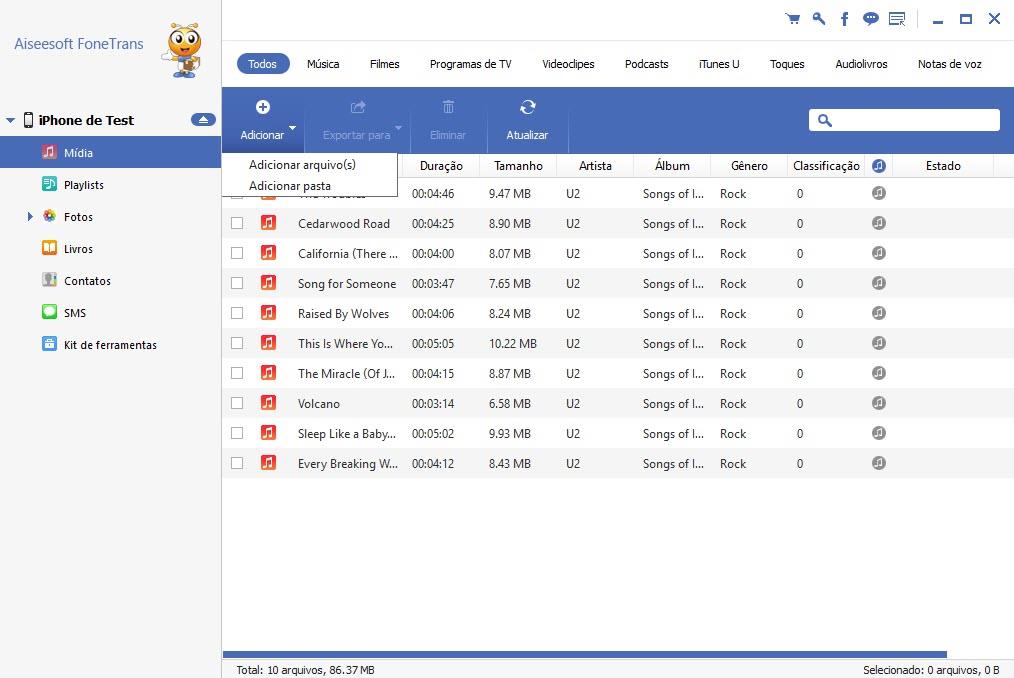Click gray music status icon for Every Breaking Wave
Image resolution: width=1014 pixels, height=678 pixels.
(x=878, y=463)
